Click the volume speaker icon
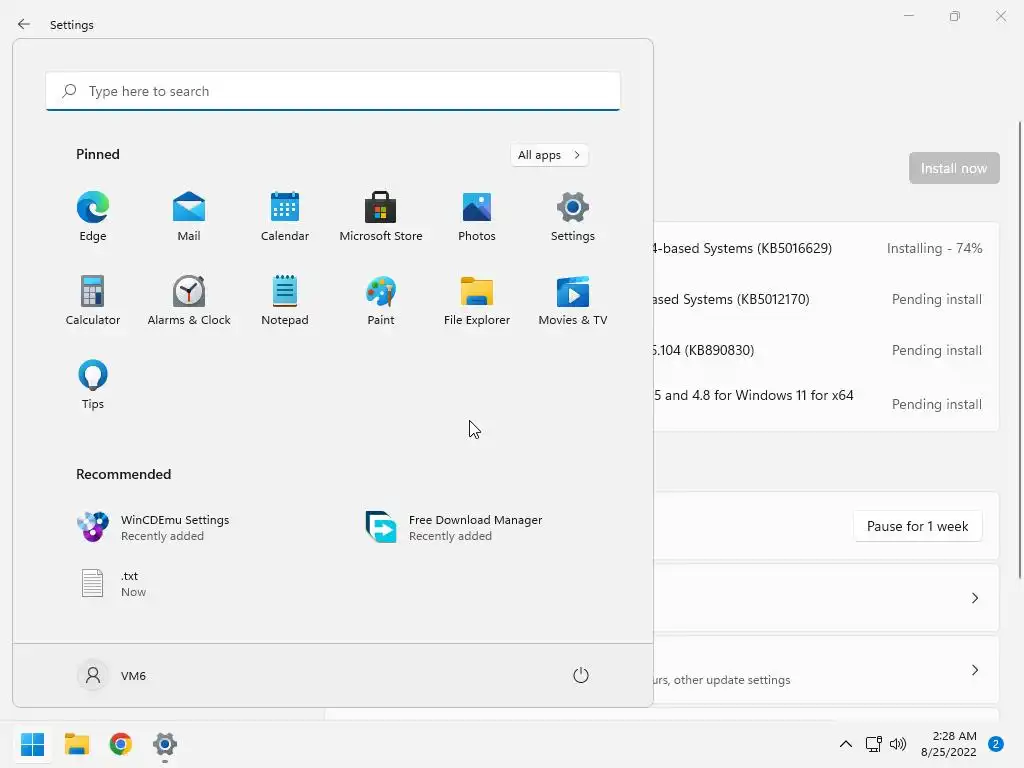The image size is (1024, 768). coord(898,744)
